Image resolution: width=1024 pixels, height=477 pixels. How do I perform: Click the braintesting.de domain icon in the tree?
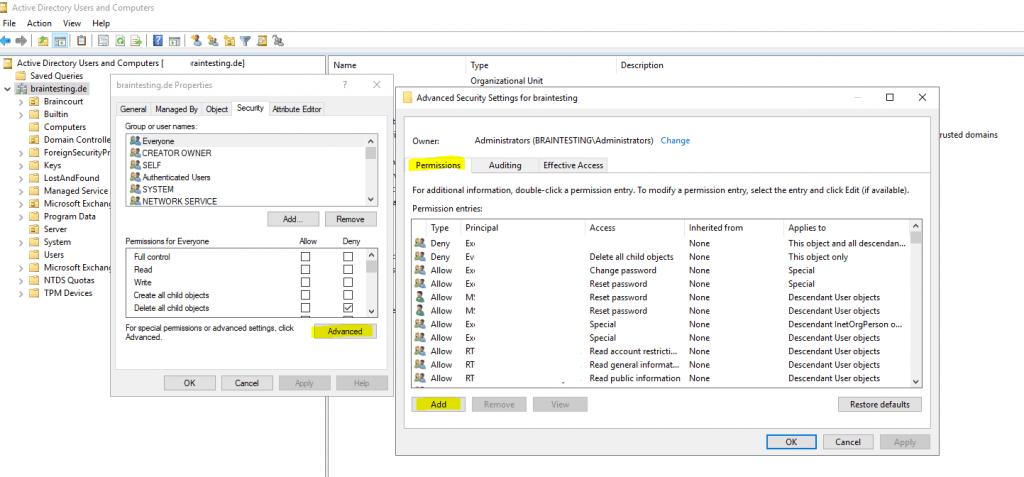pos(22,89)
